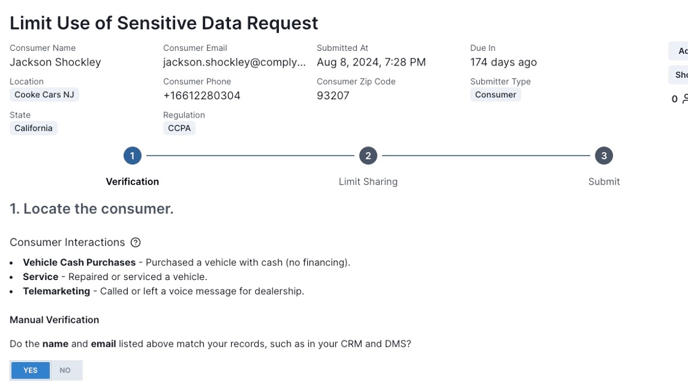Click the Consumer submitter type tag

point(495,95)
